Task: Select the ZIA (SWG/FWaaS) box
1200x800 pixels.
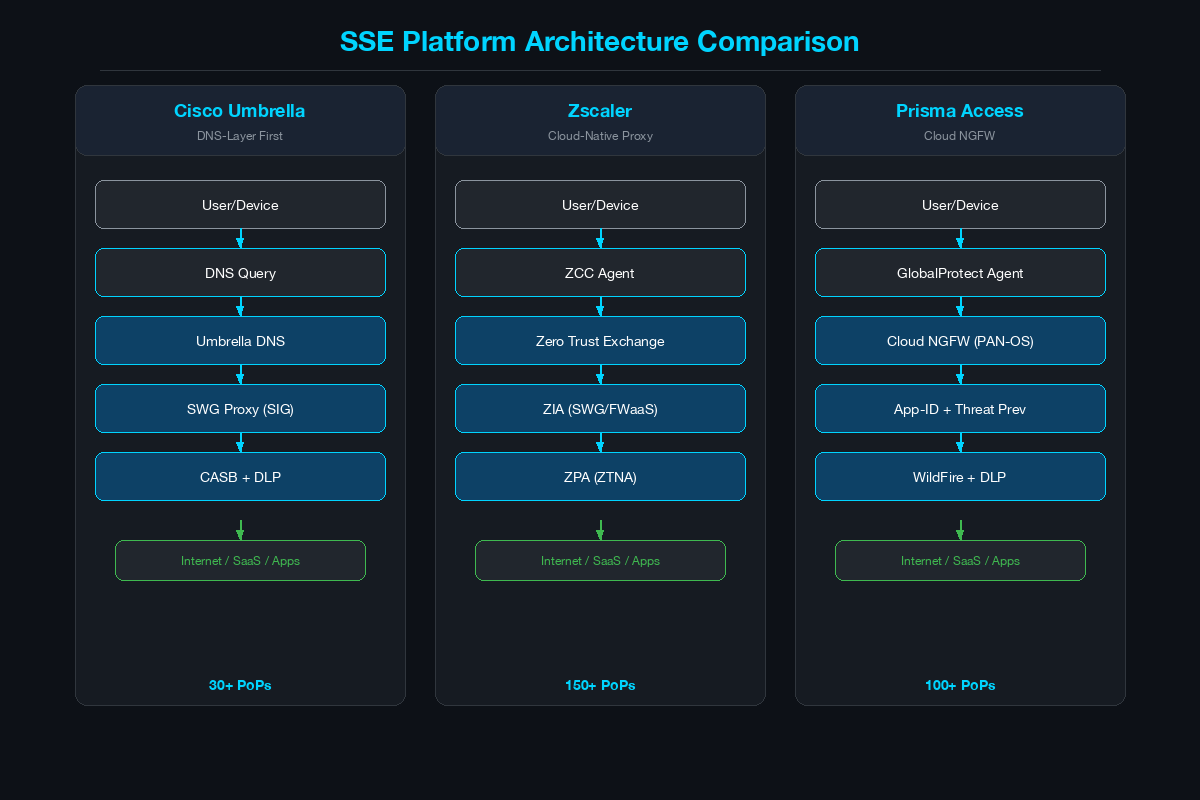Action: click(x=600, y=409)
